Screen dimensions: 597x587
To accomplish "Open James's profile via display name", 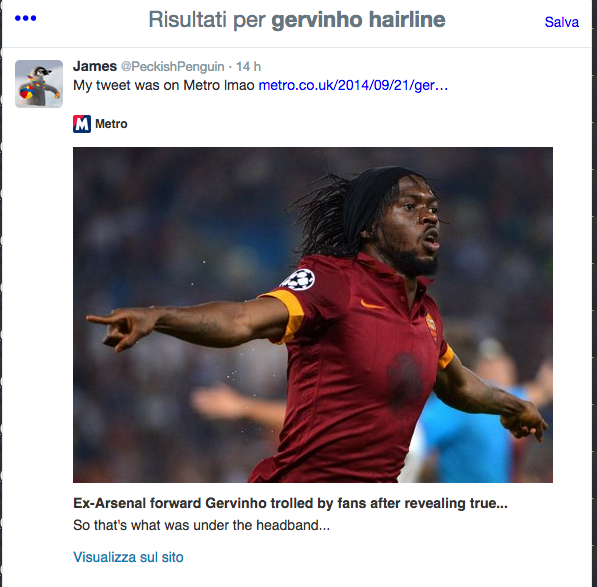I will point(95,66).
